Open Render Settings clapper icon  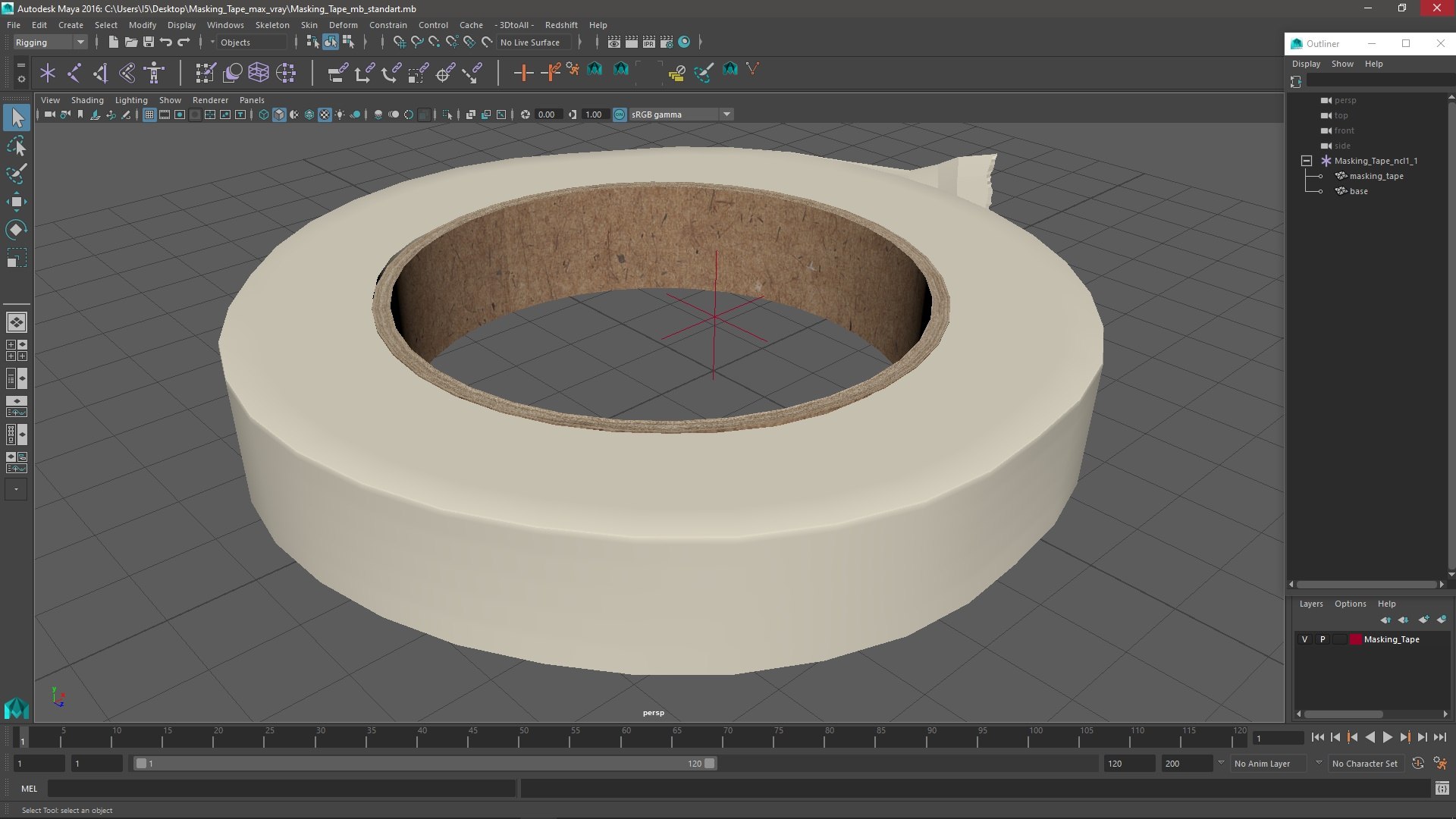click(667, 42)
